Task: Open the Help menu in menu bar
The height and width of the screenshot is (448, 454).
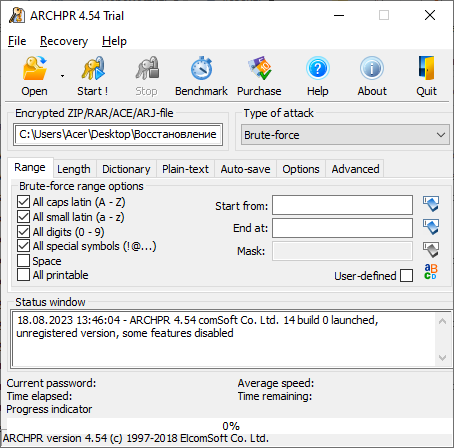Action: (114, 41)
